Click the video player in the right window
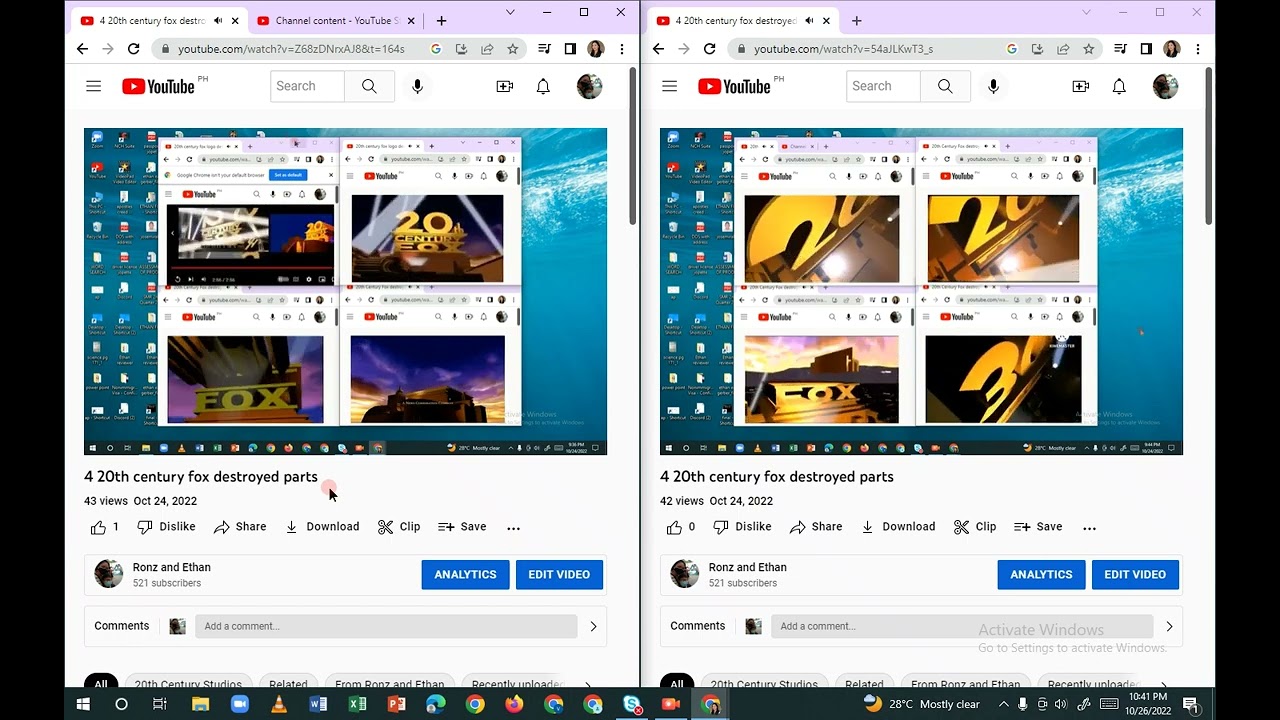1280x720 pixels. click(921, 291)
